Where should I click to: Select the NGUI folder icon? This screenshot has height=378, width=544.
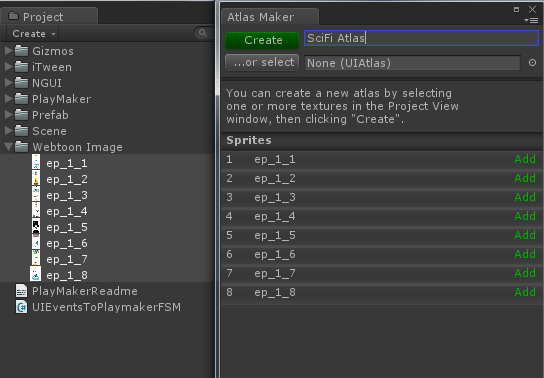(22, 83)
